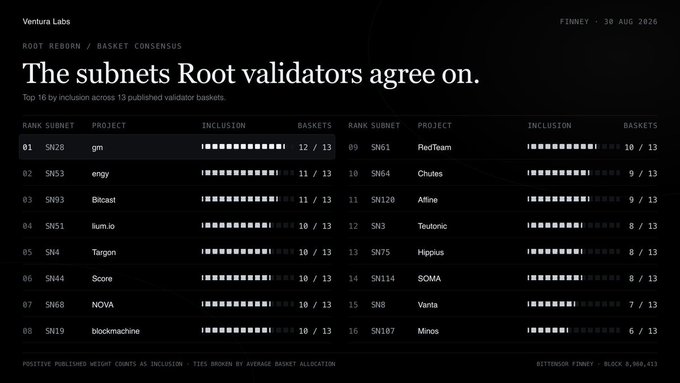Click the gm project row name

click(97, 147)
